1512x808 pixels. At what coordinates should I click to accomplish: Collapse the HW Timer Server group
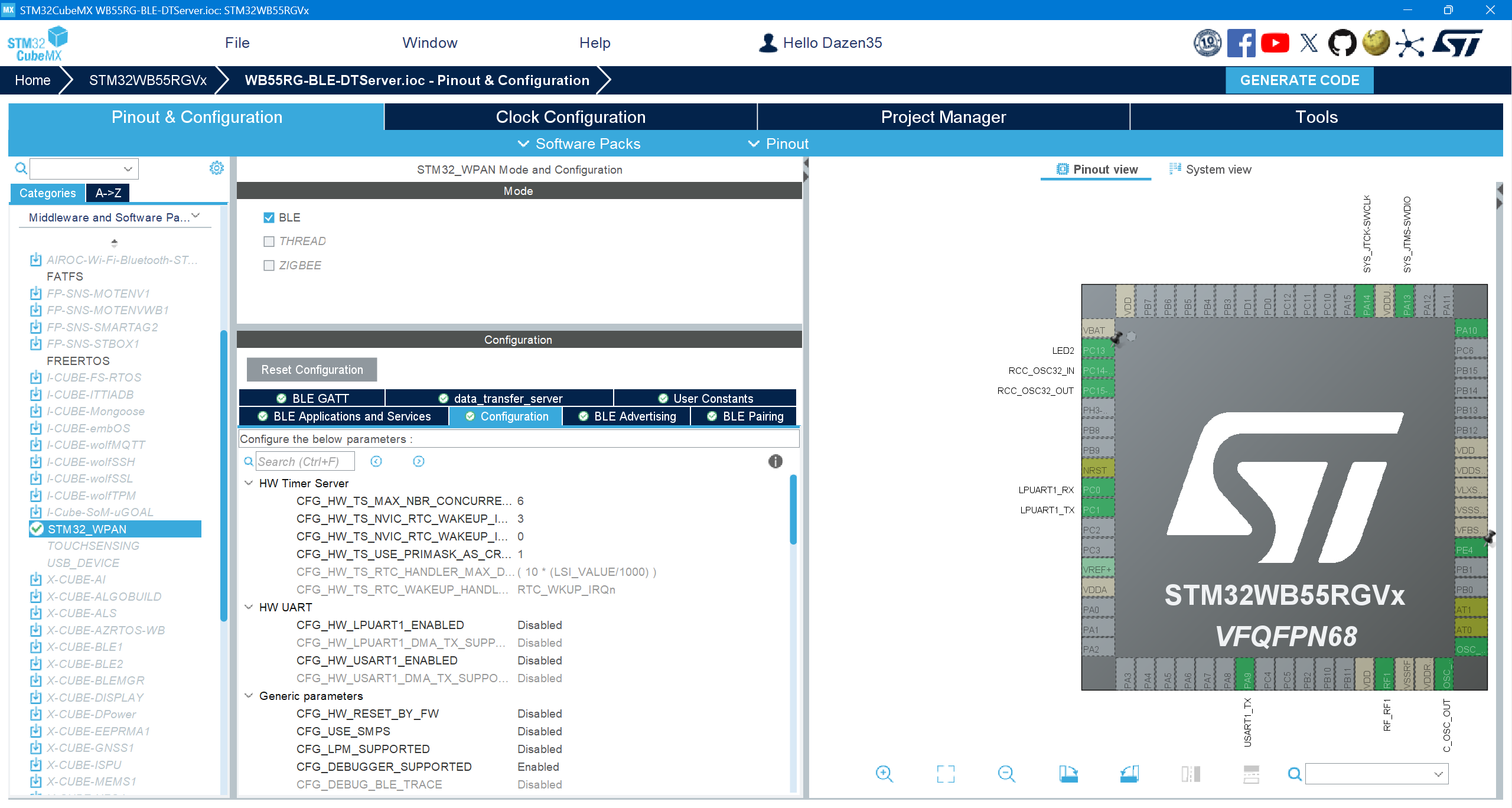pyautogui.click(x=249, y=483)
